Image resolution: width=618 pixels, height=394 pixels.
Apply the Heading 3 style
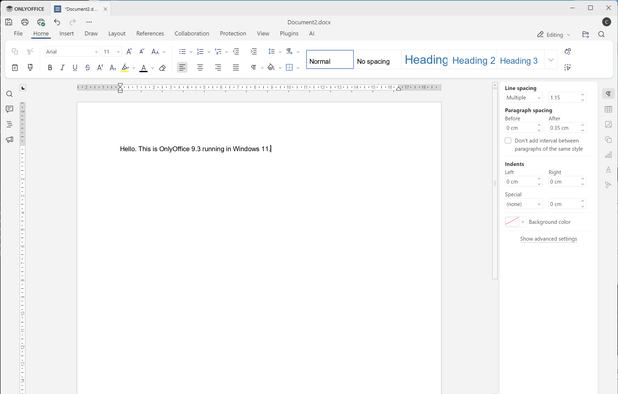point(520,59)
